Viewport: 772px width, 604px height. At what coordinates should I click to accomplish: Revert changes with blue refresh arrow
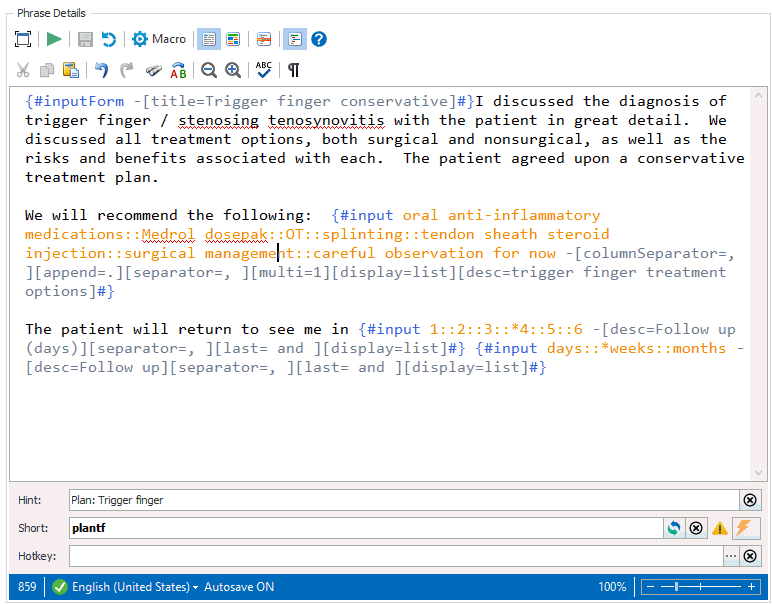pos(109,39)
